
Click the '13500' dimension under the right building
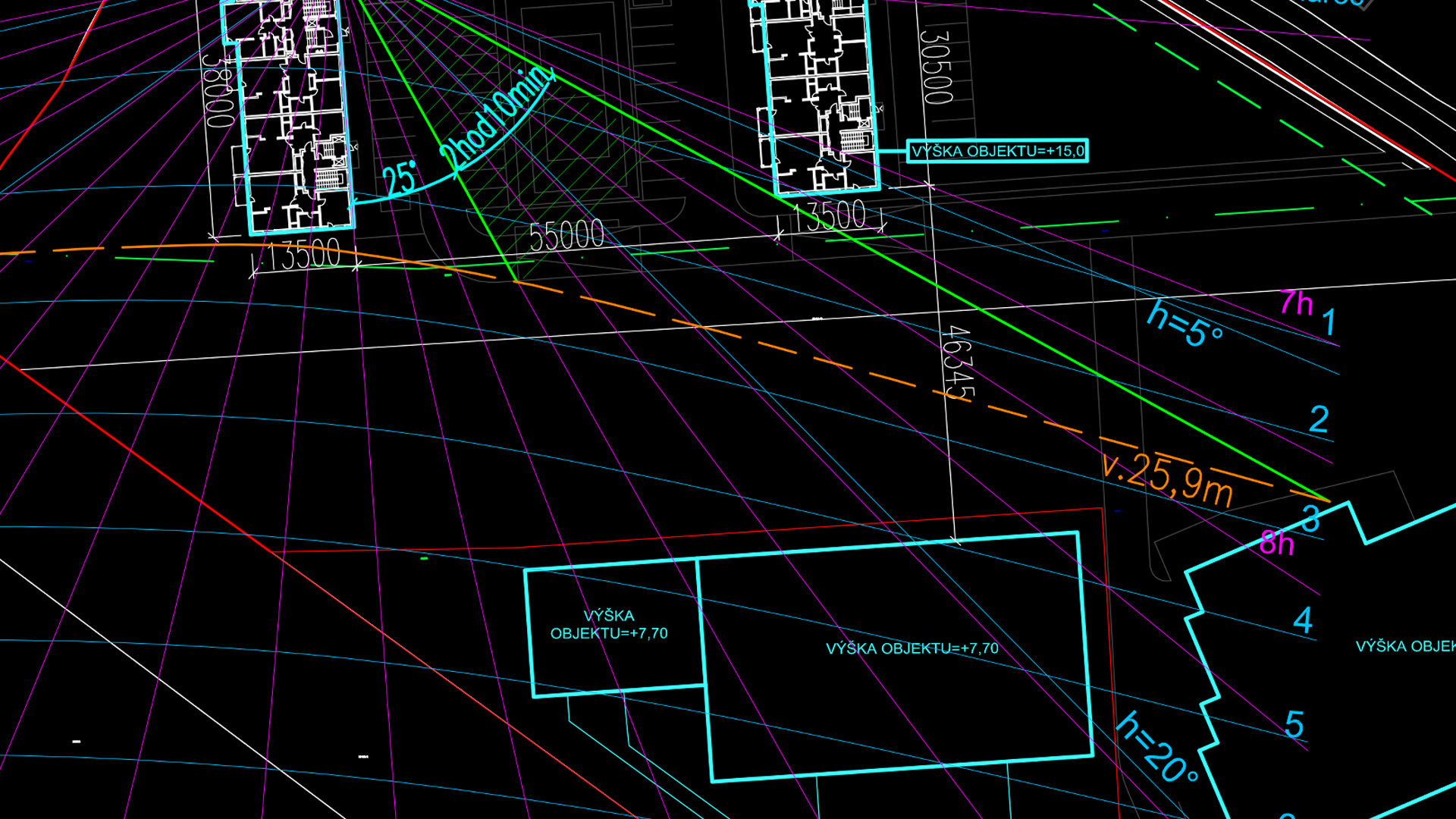coord(829,216)
